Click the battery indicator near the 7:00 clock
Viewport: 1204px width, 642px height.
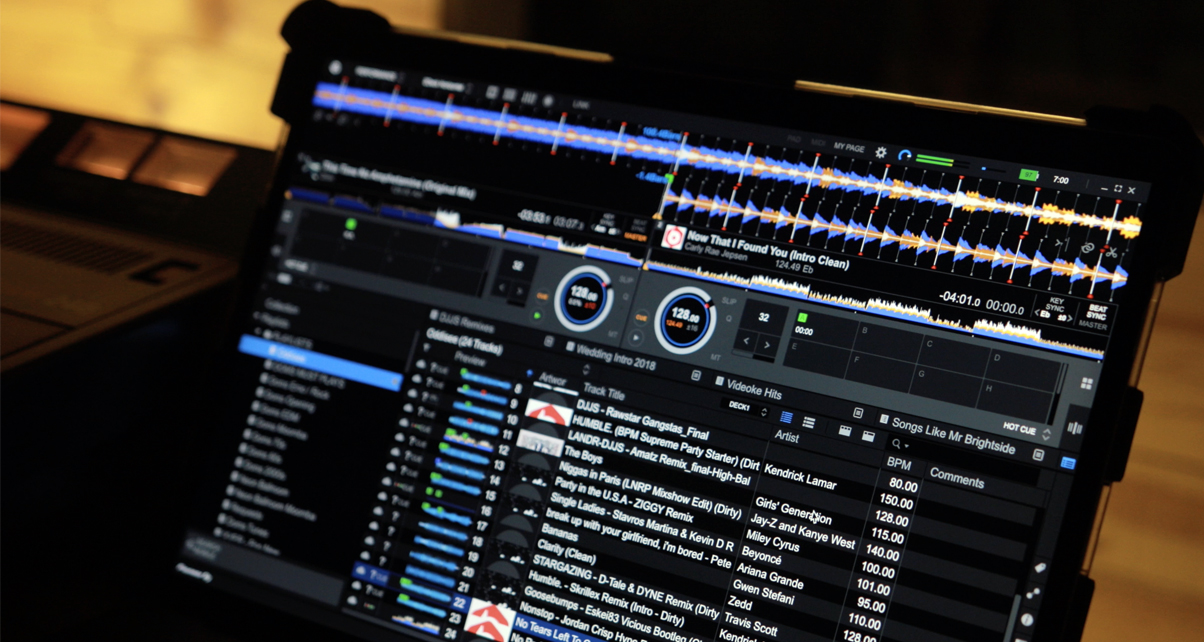(1027, 175)
